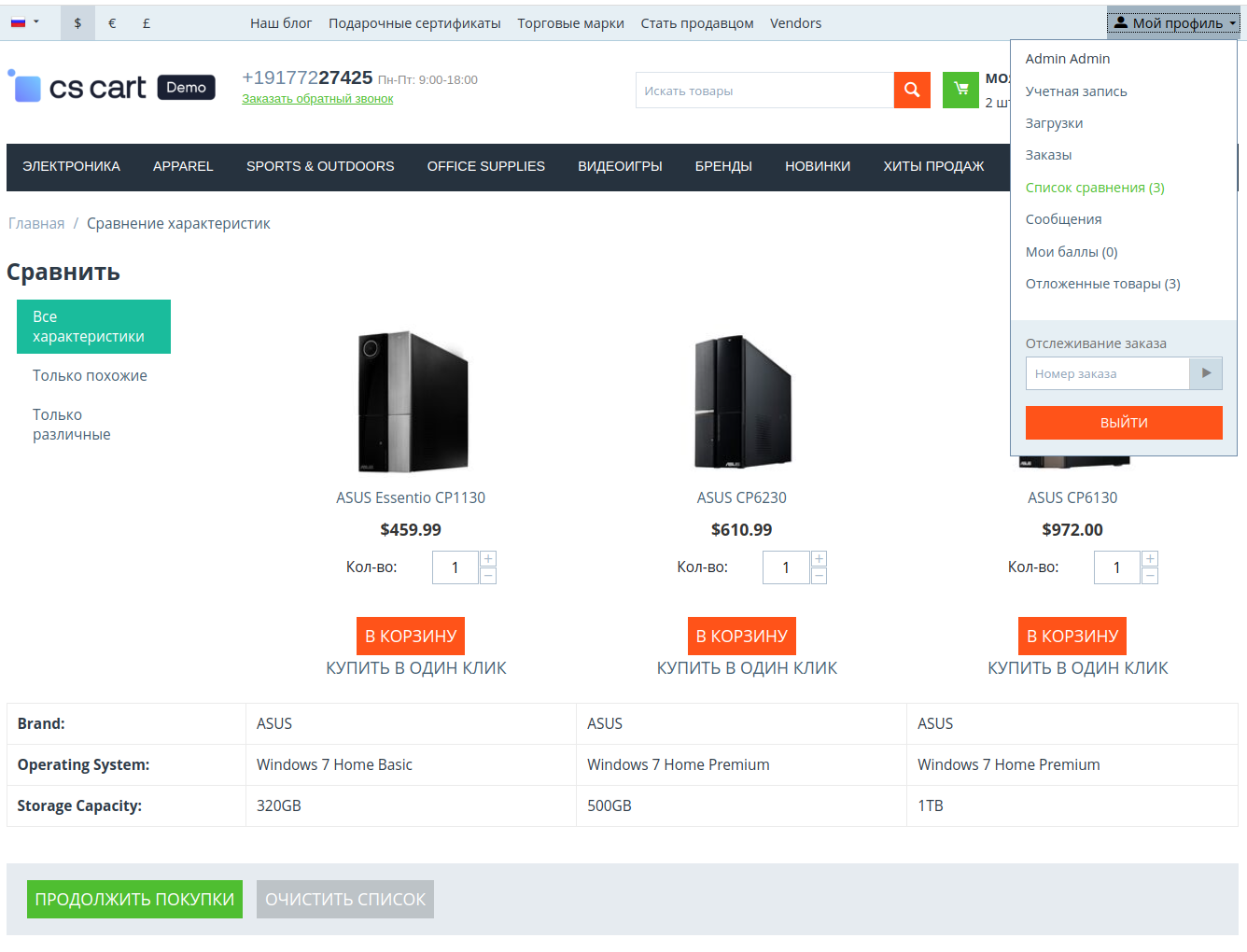Add ASUS CP6230 to cart
Viewport: 1247px width, 952px height.
pyautogui.click(x=741, y=636)
